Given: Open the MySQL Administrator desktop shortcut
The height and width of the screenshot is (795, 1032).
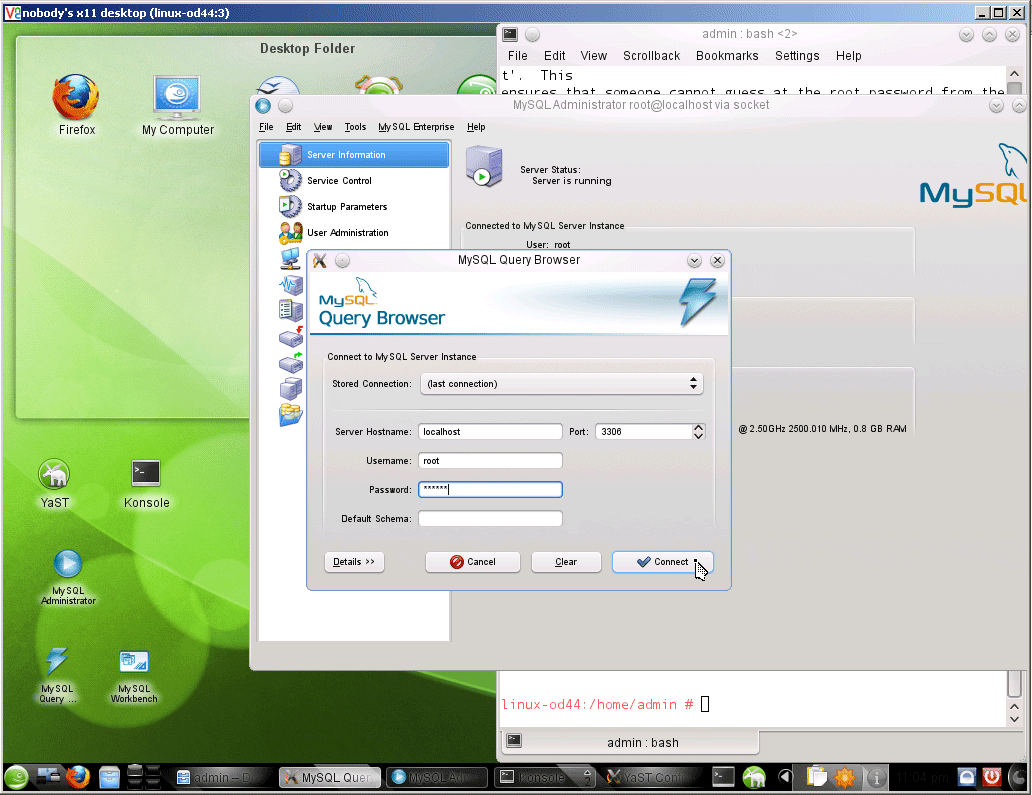Looking at the screenshot, I should click(x=68, y=578).
